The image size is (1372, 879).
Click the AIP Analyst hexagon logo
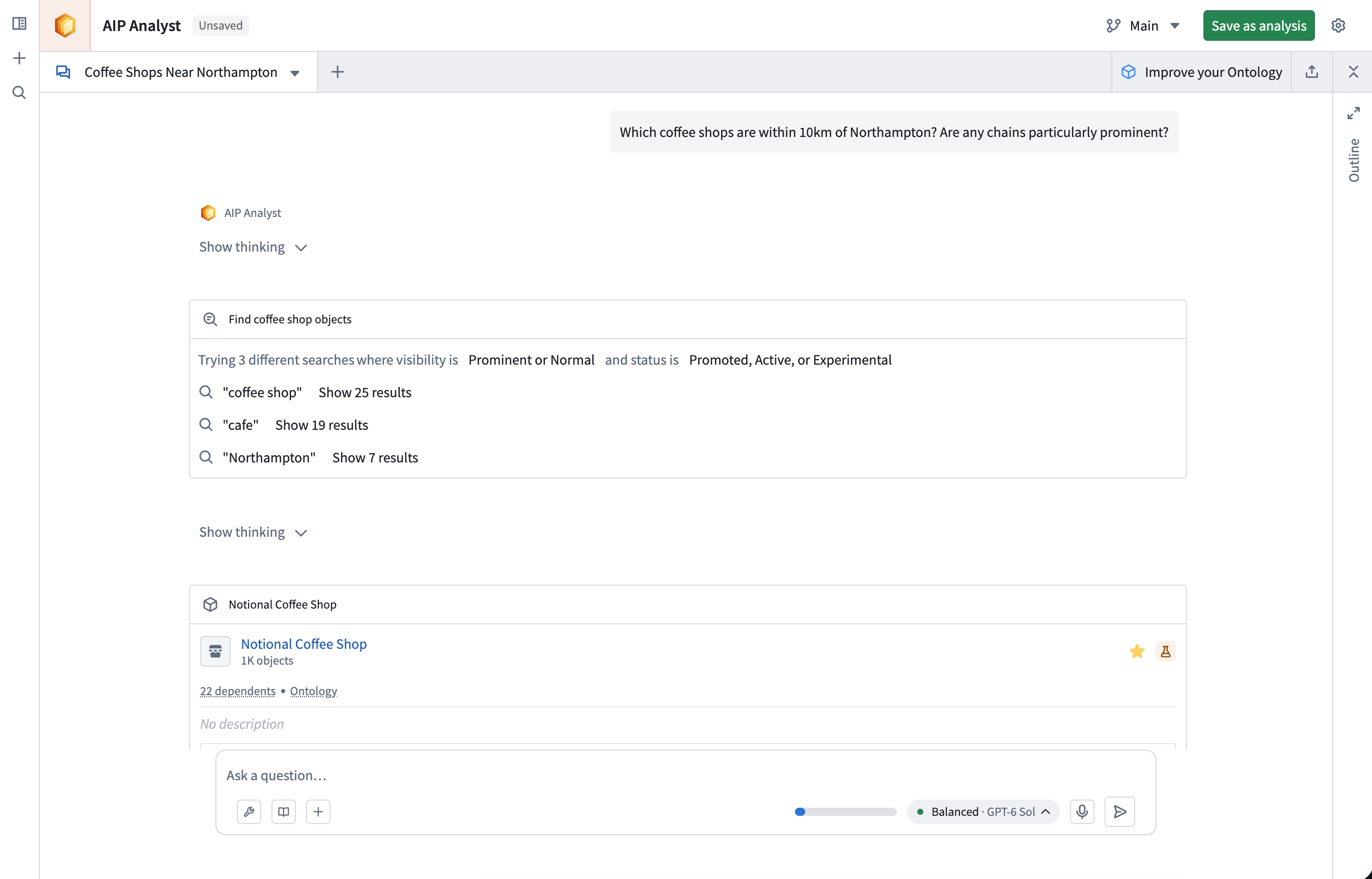point(65,25)
